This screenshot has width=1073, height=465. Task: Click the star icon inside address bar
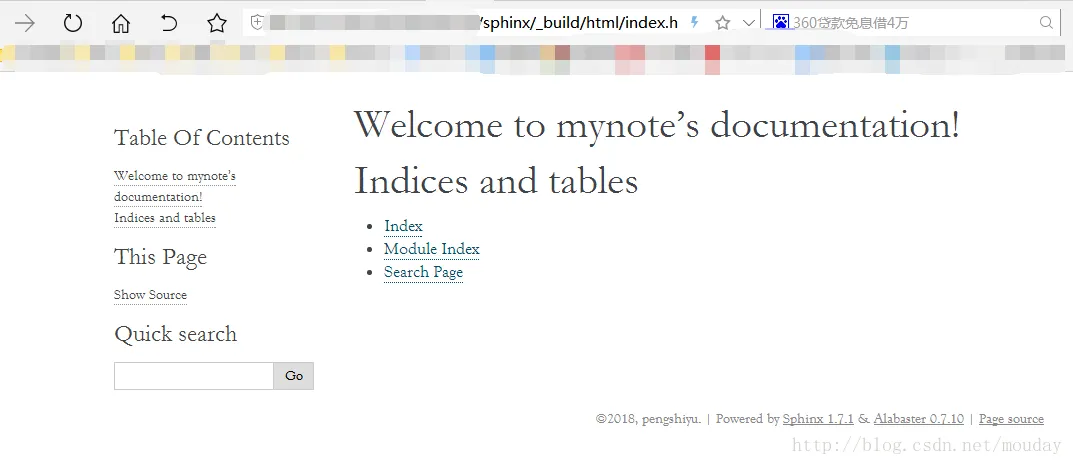tap(723, 23)
